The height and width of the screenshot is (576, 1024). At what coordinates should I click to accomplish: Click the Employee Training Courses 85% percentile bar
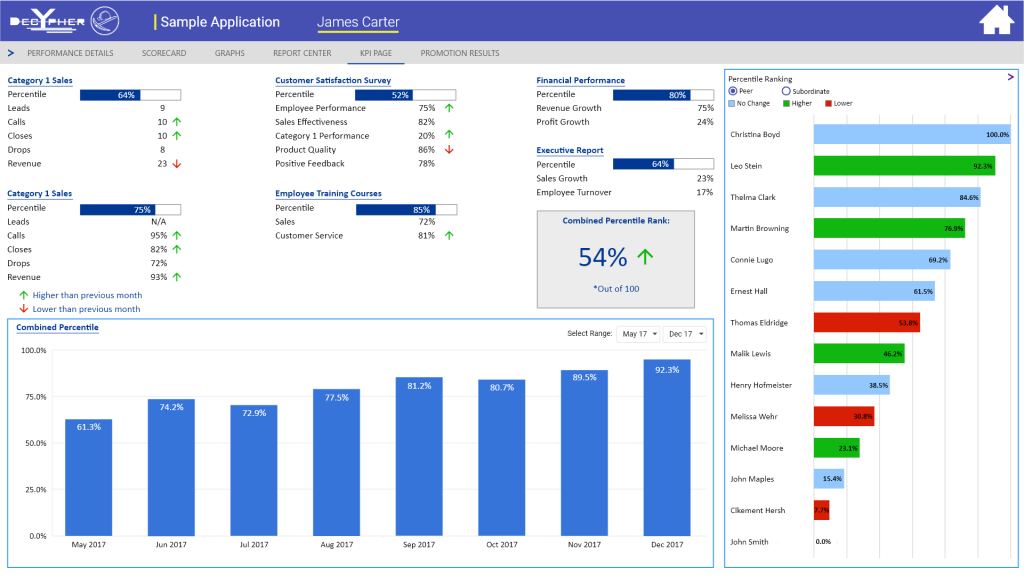[406, 210]
